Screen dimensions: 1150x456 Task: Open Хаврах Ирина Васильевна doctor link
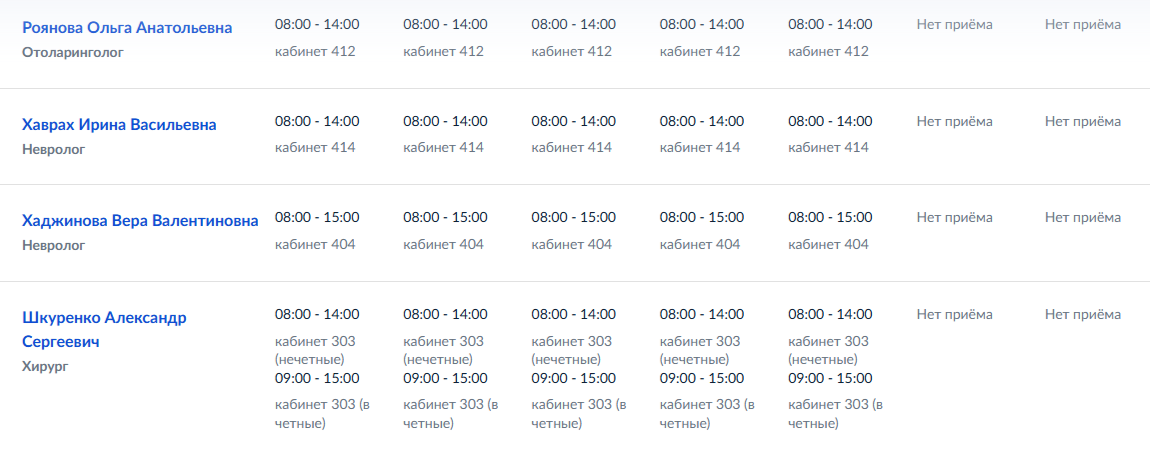pyautogui.click(x=119, y=125)
